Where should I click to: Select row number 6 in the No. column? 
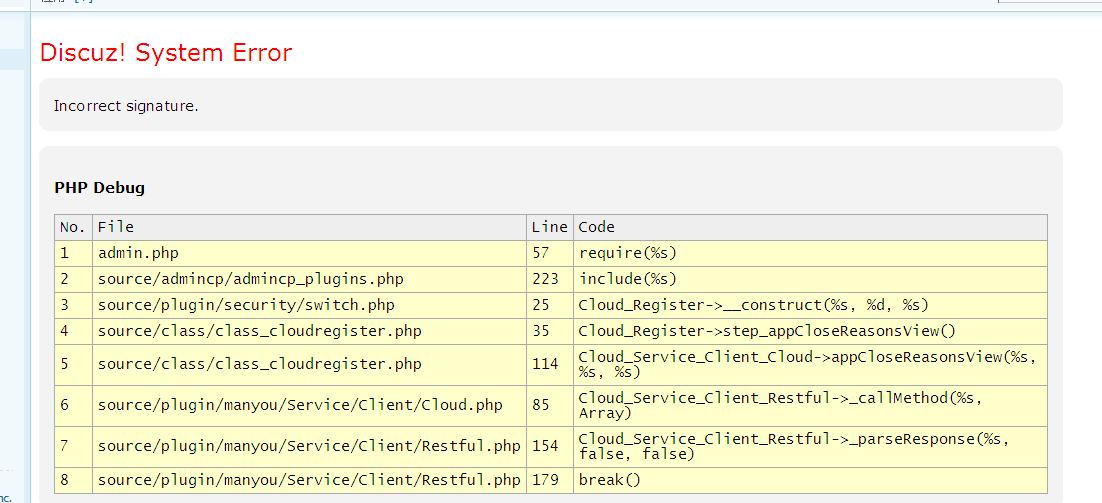point(73,405)
